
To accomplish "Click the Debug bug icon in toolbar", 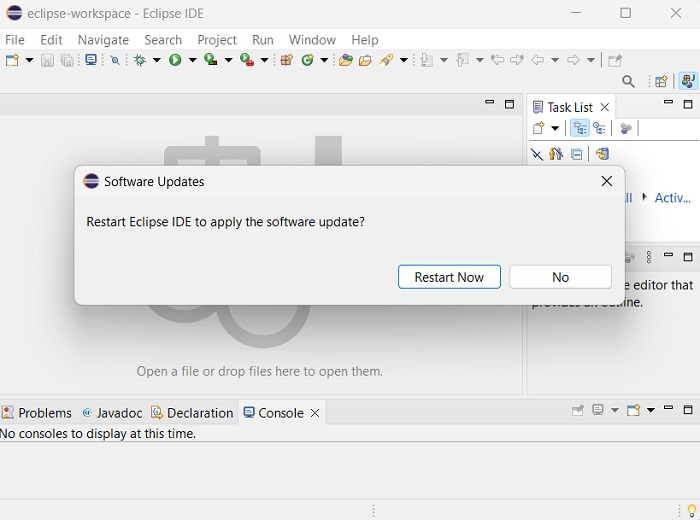I will click(140, 60).
